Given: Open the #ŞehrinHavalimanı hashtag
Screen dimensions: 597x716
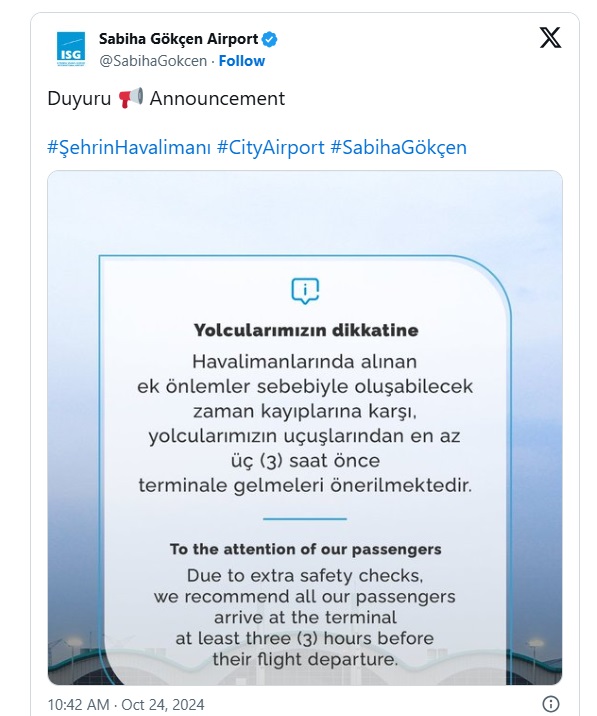Looking at the screenshot, I should point(129,147).
